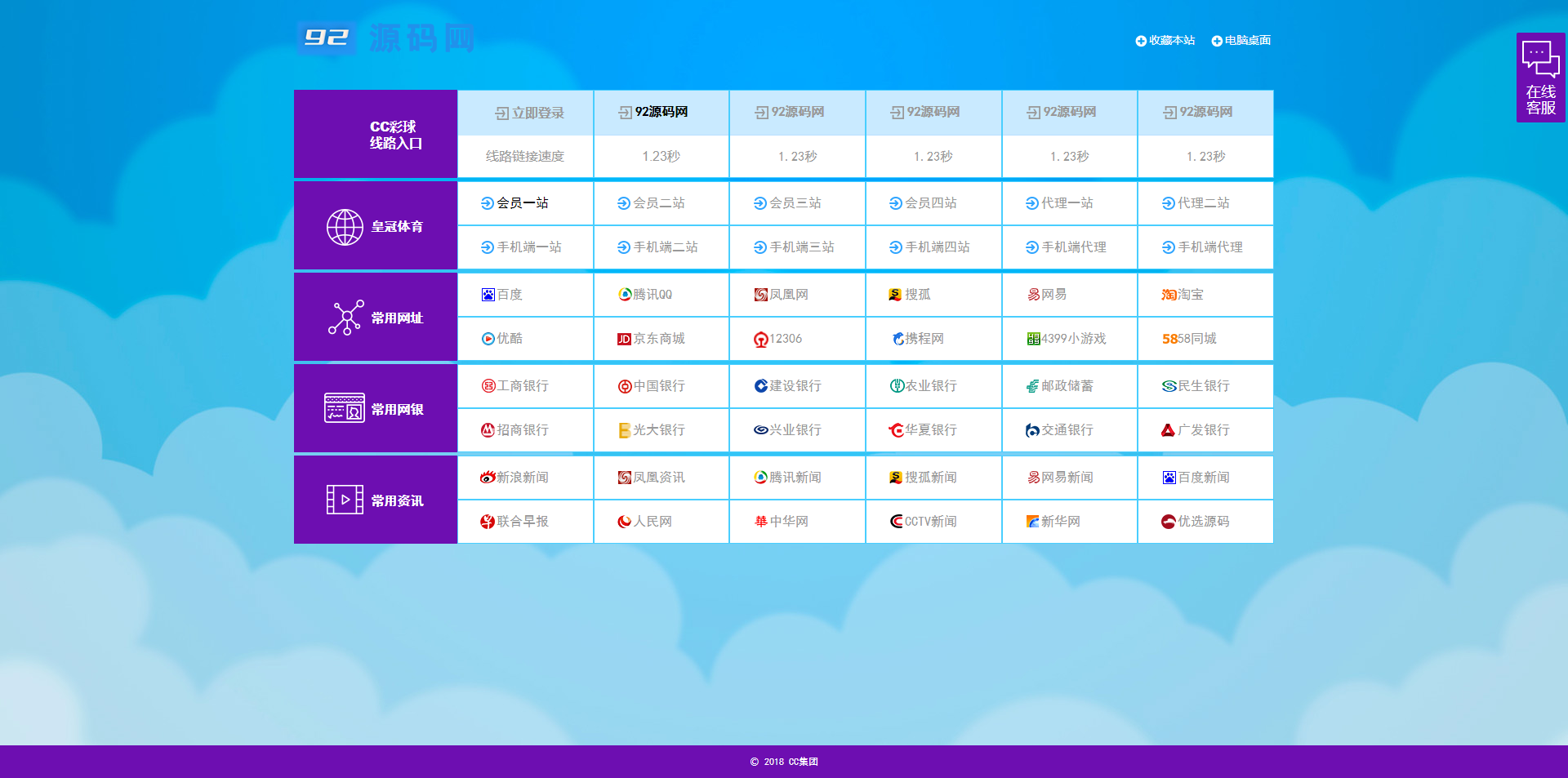The height and width of the screenshot is (778, 1568).
Task: Click the login arrow icon beside 立即登录
Action: tap(502, 113)
